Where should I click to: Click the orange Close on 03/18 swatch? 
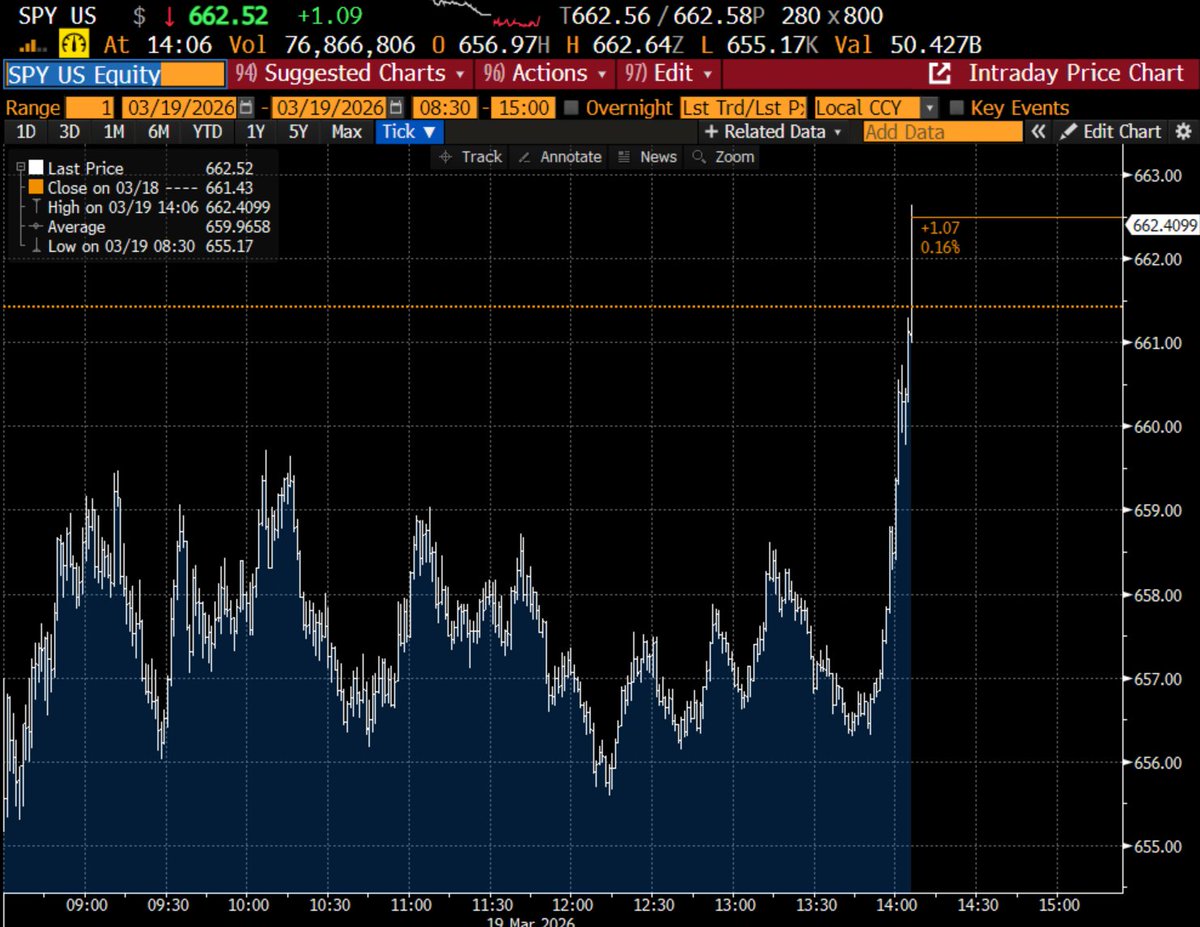point(36,188)
